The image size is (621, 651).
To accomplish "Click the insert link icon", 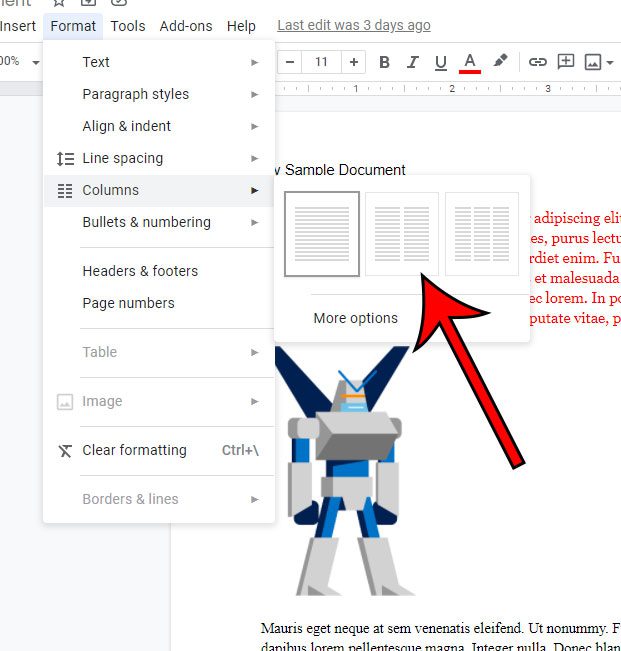I will 538,62.
